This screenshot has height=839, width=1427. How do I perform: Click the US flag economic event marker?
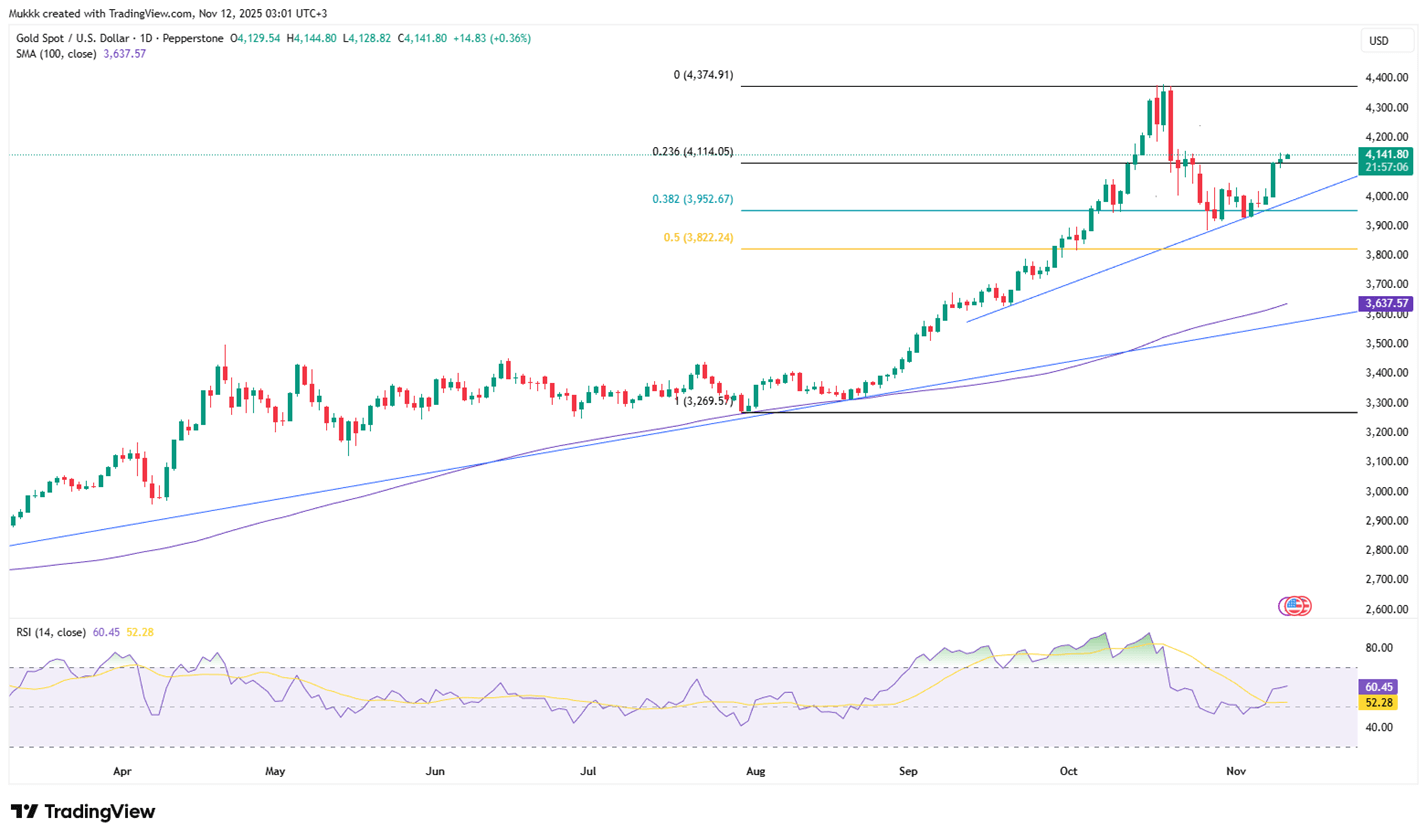(1297, 605)
